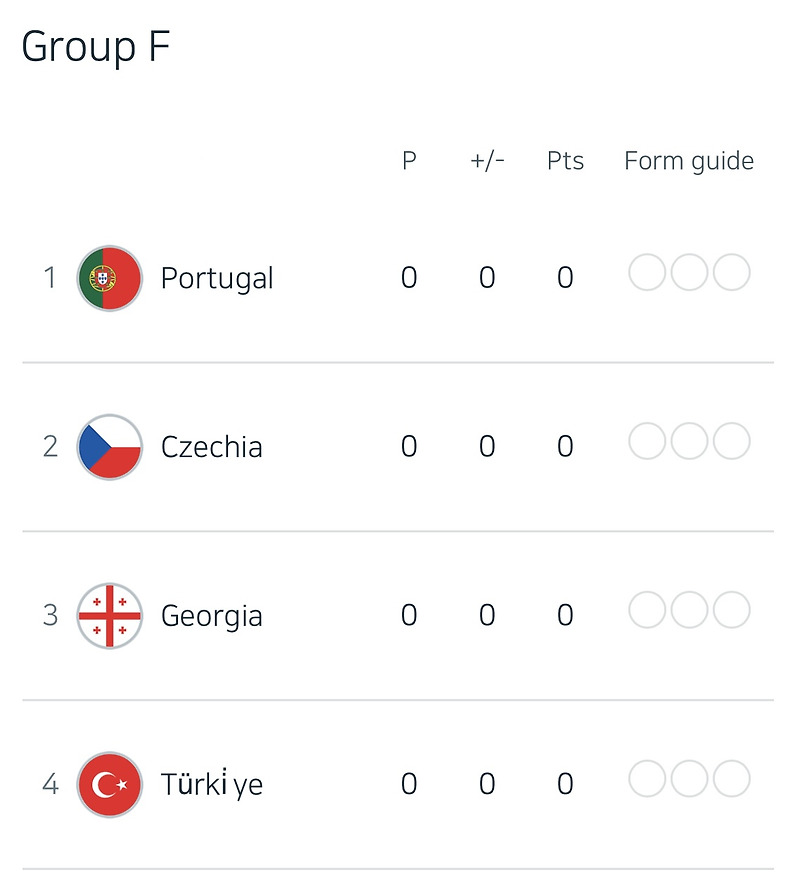Select Czechia's last form guide circle
800x896 pixels.
pos(731,441)
